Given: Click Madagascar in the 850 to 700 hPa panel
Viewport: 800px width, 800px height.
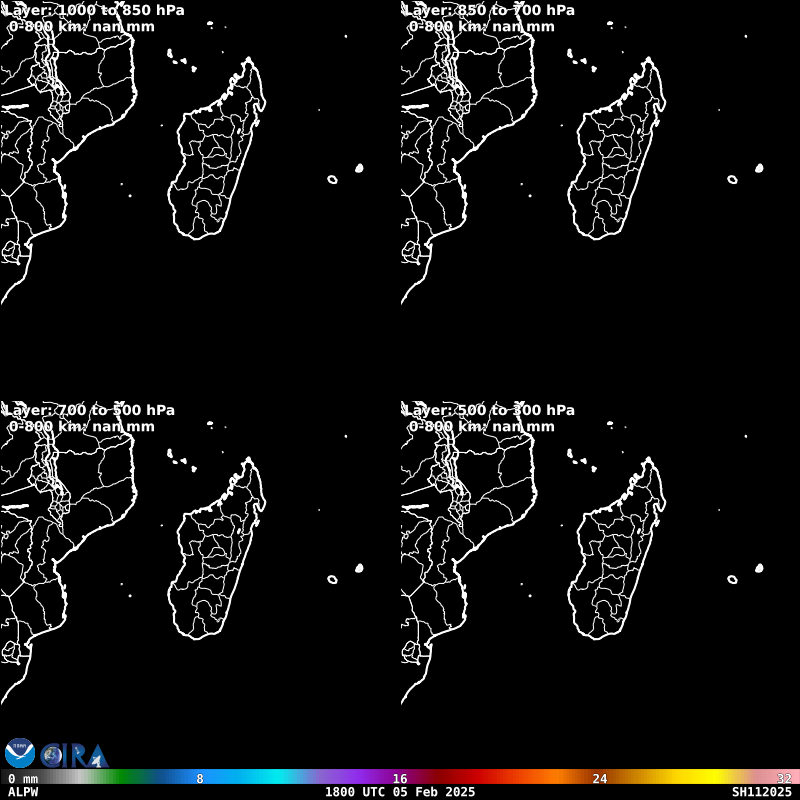Looking at the screenshot, I should point(617,148).
